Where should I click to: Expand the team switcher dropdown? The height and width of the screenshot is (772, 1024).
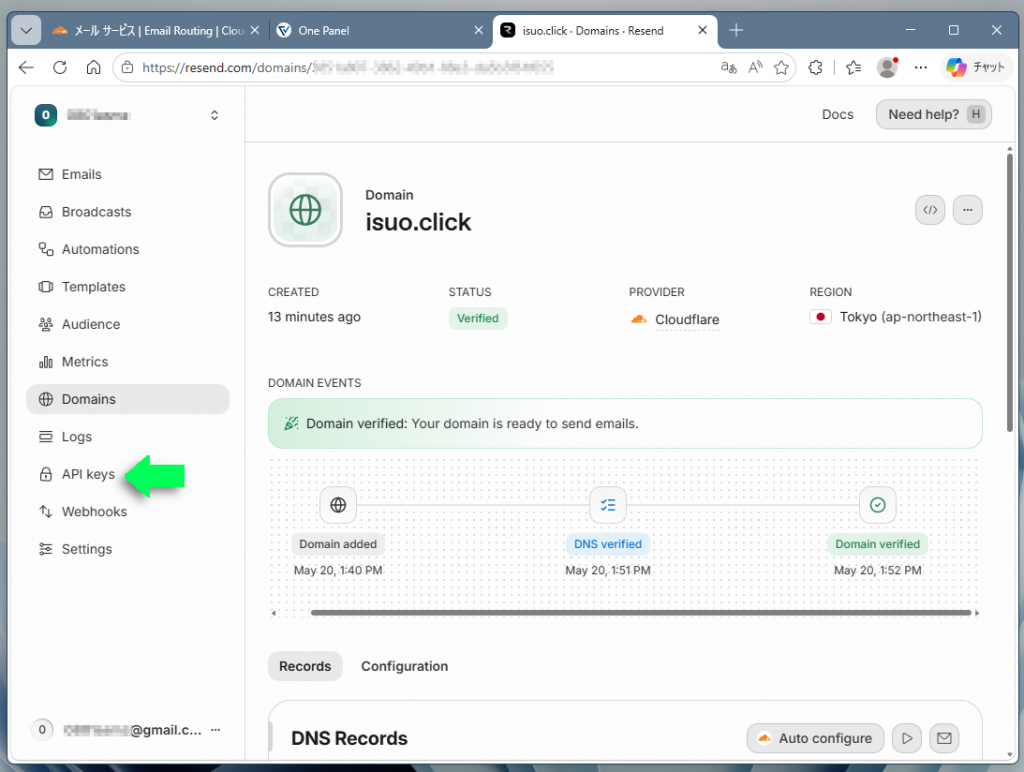pos(214,115)
